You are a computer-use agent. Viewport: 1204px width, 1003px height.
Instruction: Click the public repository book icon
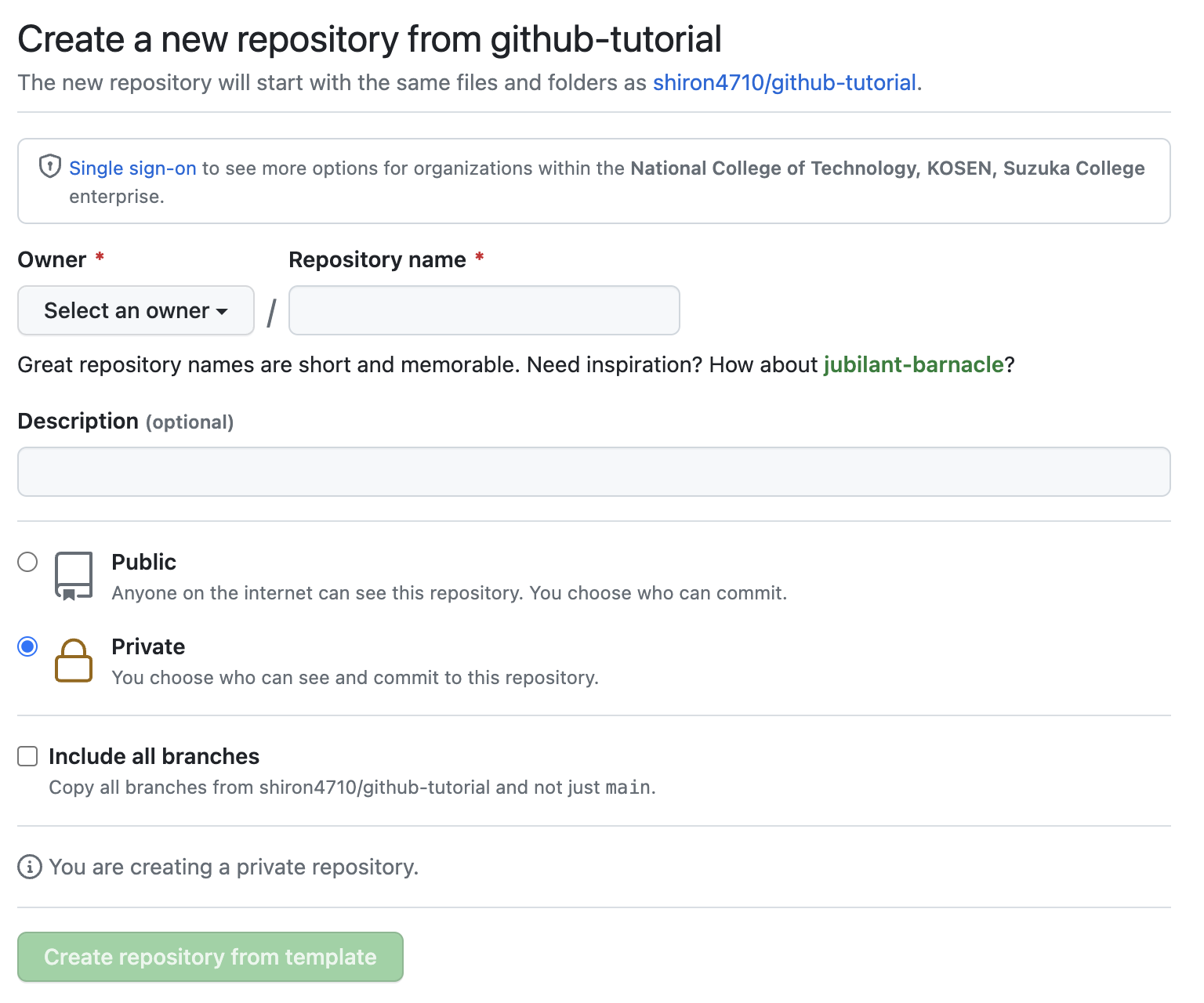coord(74,576)
